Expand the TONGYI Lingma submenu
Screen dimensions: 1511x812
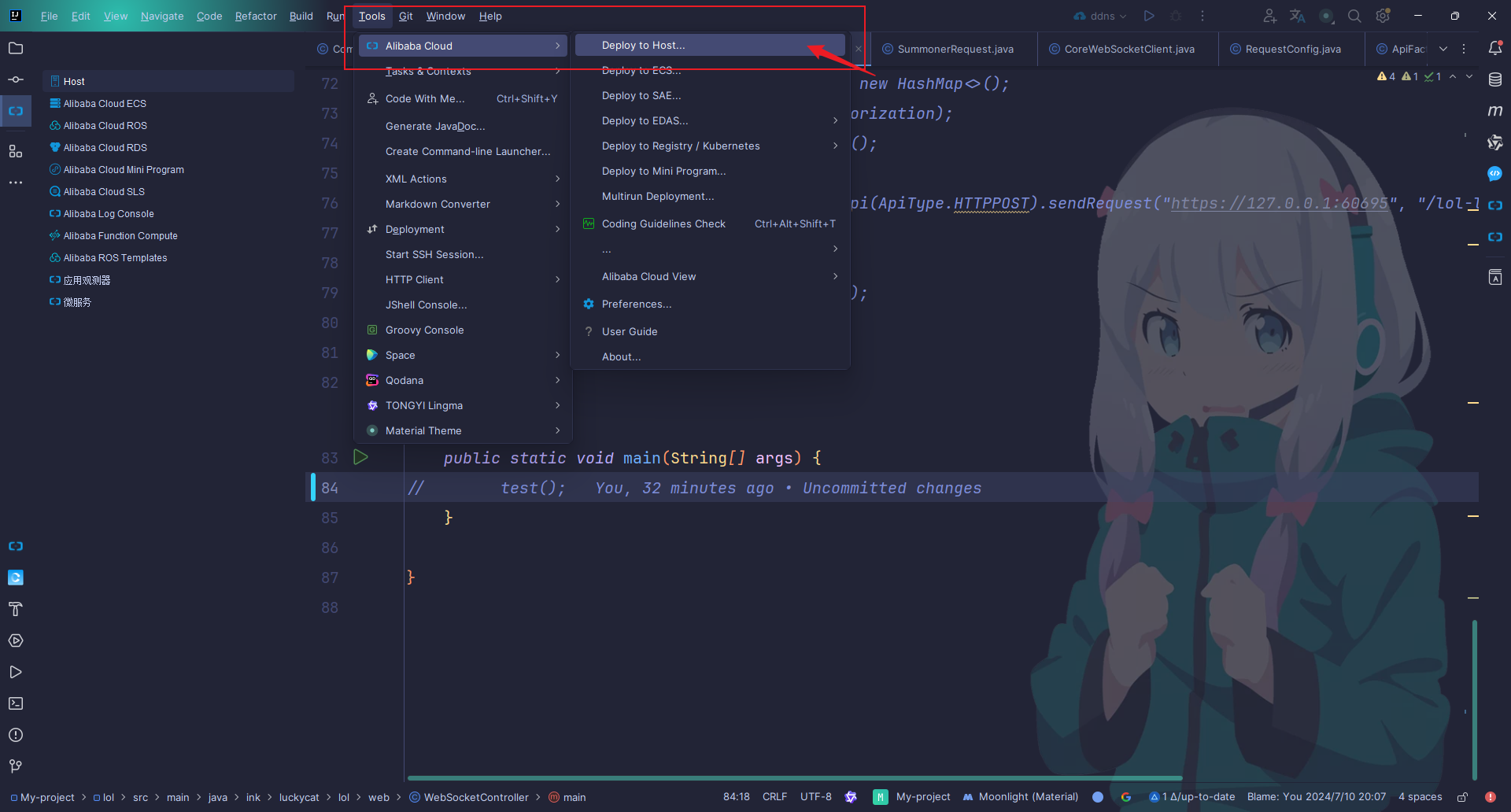(463, 405)
